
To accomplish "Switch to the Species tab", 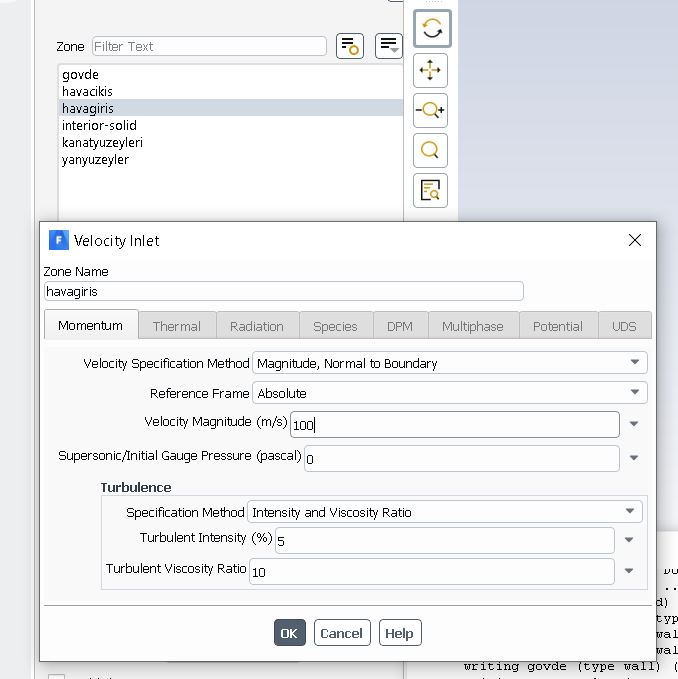I will coord(336,326).
